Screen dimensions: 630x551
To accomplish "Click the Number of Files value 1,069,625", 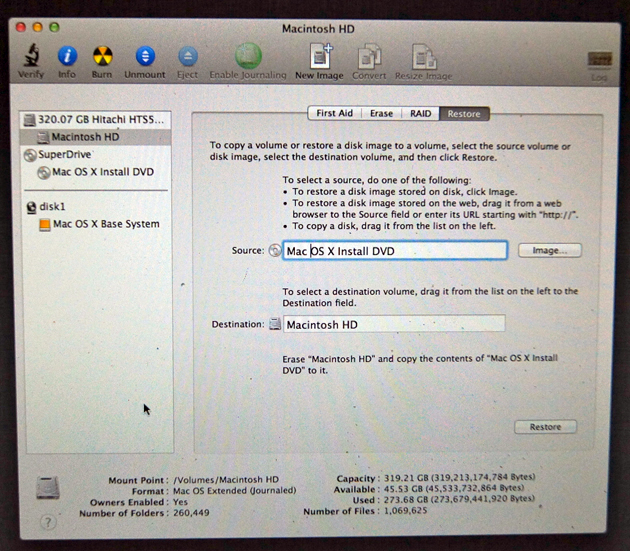I will (x=405, y=511).
